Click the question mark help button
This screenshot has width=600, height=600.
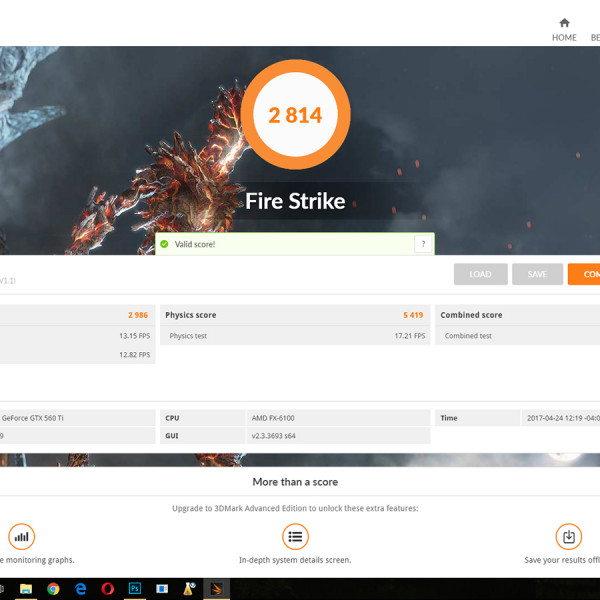coord(424,244)
